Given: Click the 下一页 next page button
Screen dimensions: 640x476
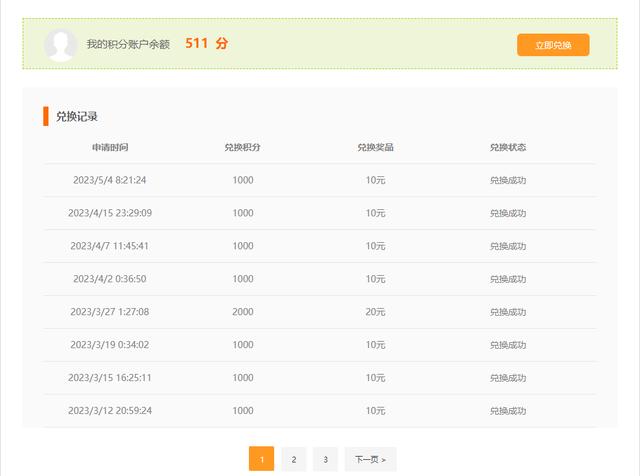Looking at the screenshot, I should point(370,459).
